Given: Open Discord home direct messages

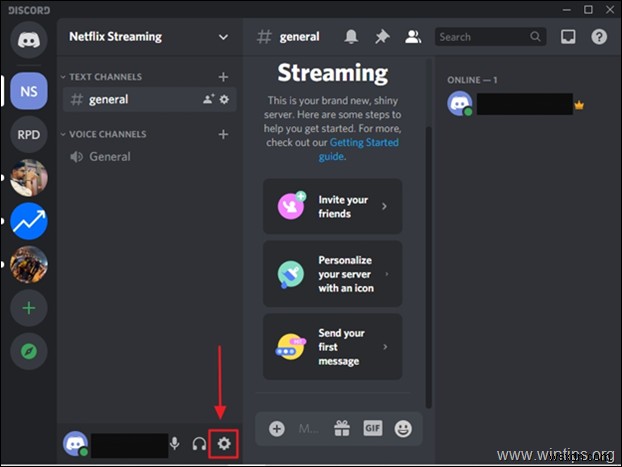Looking at the screenshot, I should [29, 40].
